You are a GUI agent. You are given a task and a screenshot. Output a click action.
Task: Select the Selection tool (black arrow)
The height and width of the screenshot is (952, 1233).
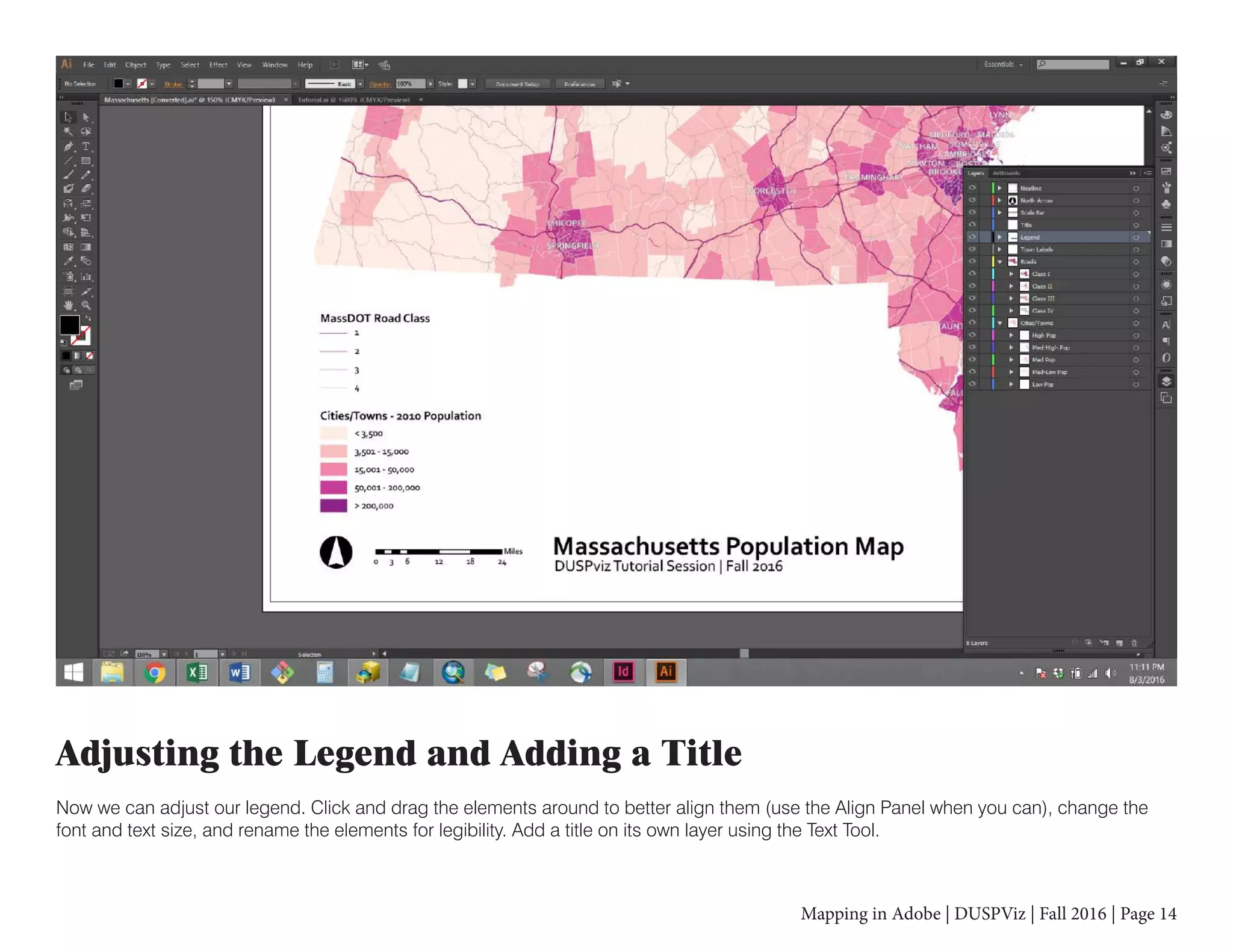tap(69, 117)
